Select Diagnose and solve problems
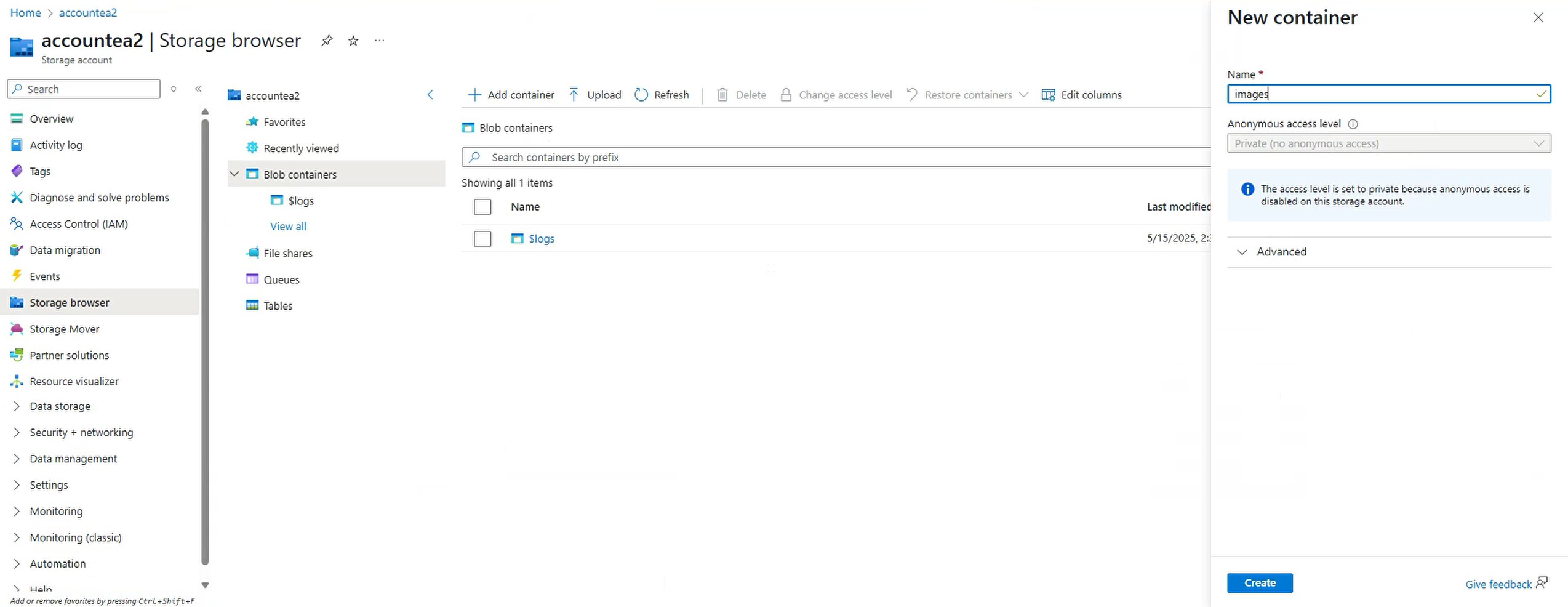This screenshot has height=607, width=1568. click(99, 198)
